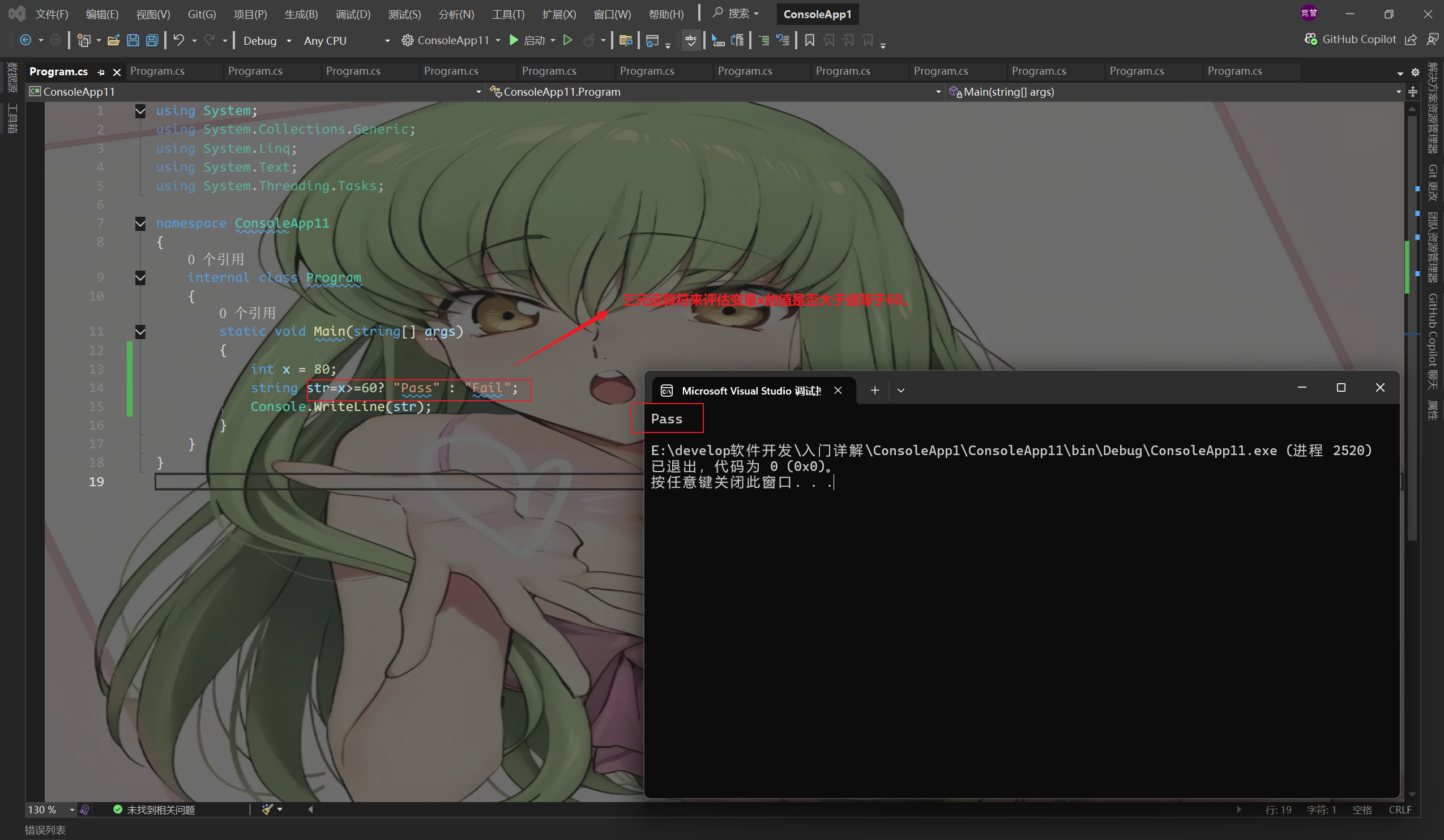This screenshot has width=1444, height=840.
Task: Open the console window tab dropdown chevron
Action: click(901, 391)
